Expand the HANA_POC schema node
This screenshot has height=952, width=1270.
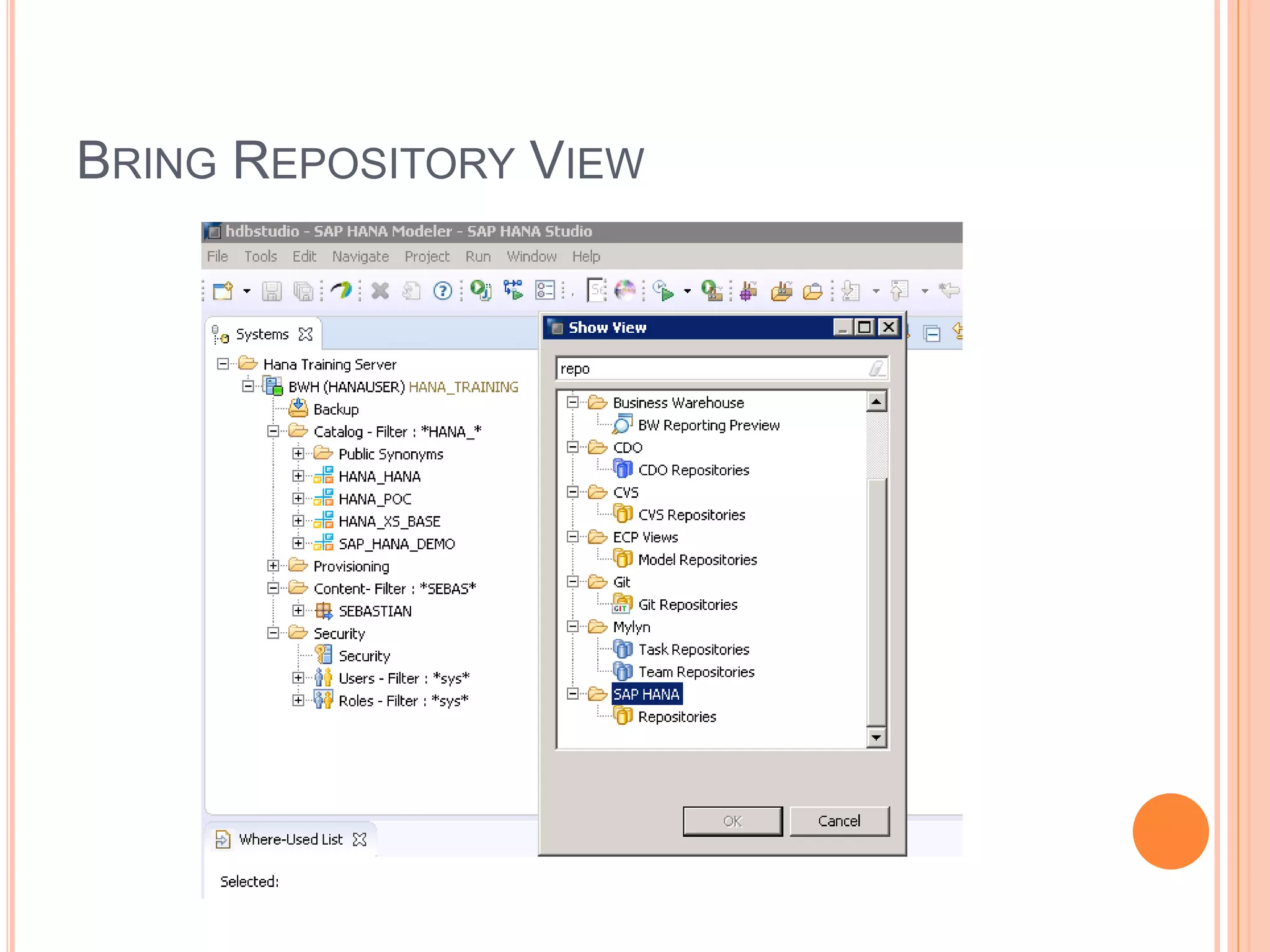[298, 498]
